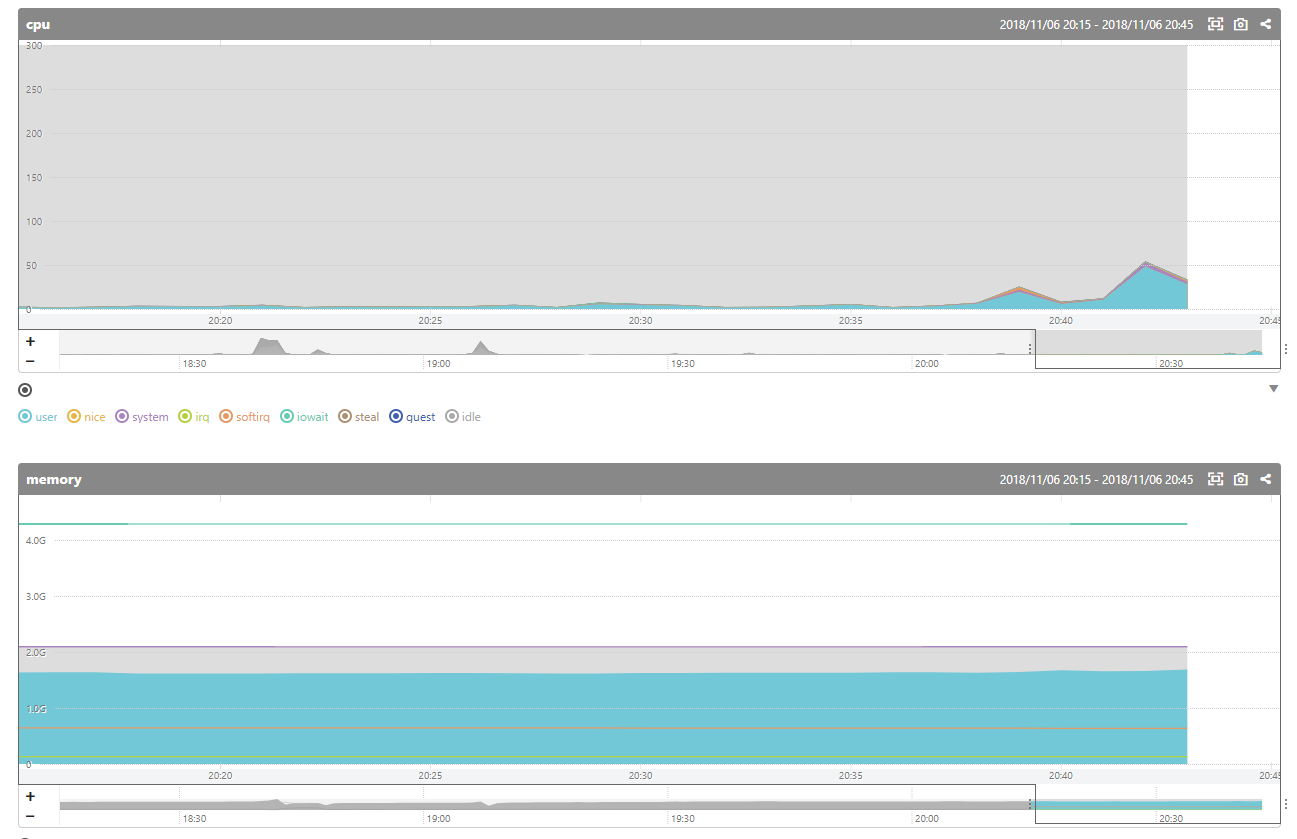
Task: Grab the left handle of memory range selector
Action: (1030, 804)
